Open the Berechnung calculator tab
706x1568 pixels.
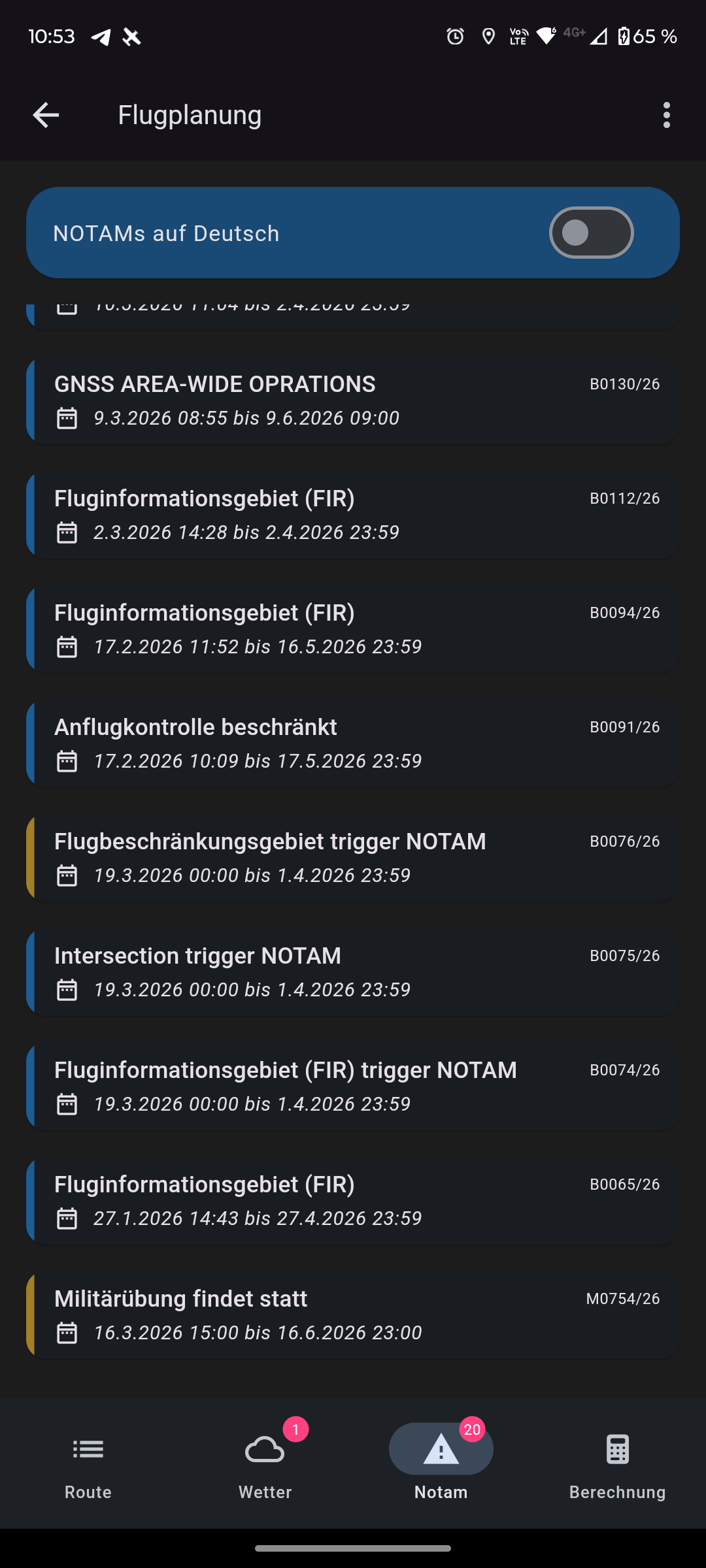click(617, 1462)
